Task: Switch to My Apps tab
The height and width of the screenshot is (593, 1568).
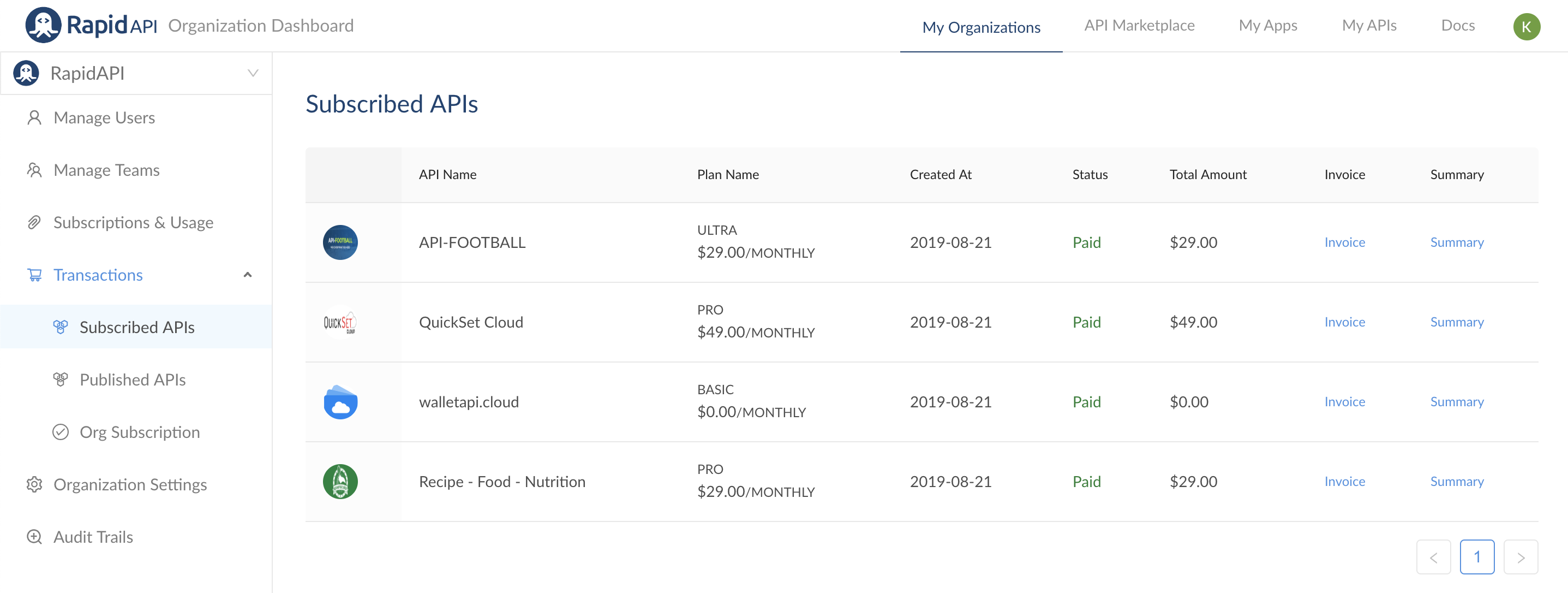Action: pyautogui.click(x=1267, y=26)
